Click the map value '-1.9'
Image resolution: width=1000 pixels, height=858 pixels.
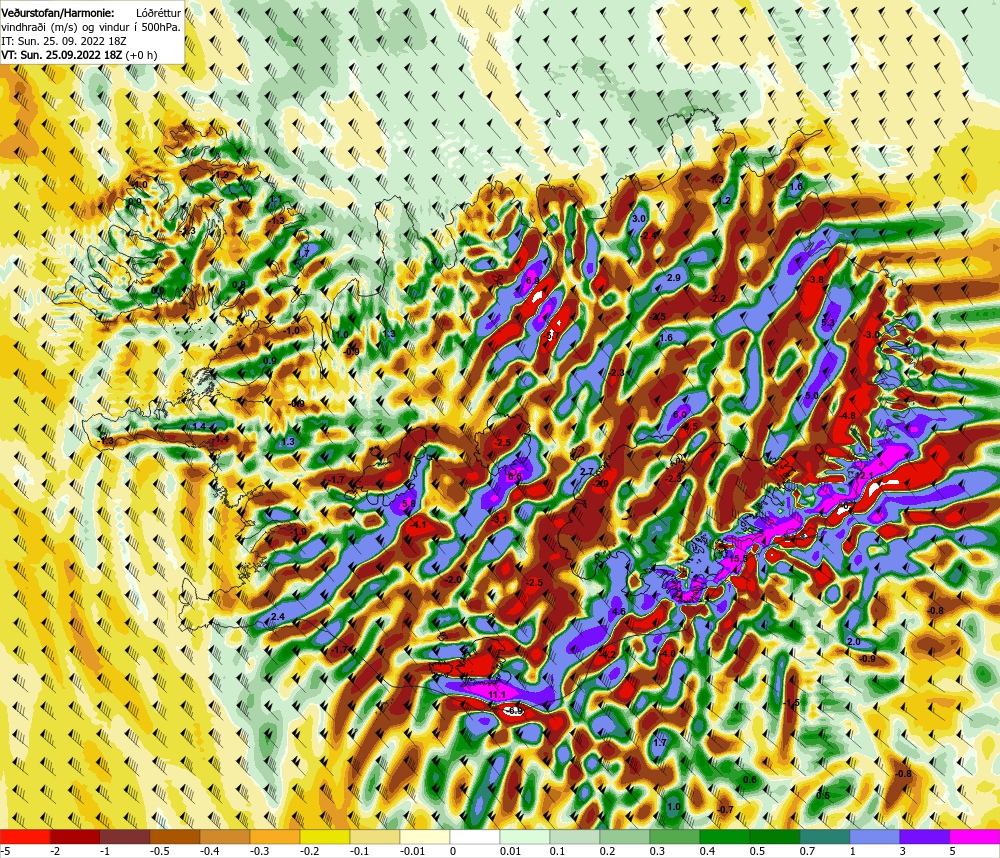[298, 531]
